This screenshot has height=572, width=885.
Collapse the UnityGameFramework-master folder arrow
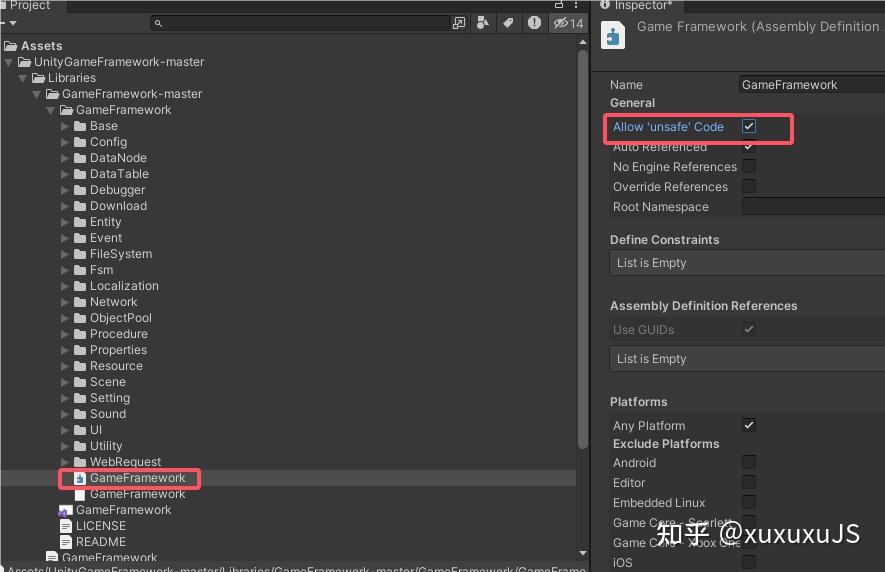8,62
